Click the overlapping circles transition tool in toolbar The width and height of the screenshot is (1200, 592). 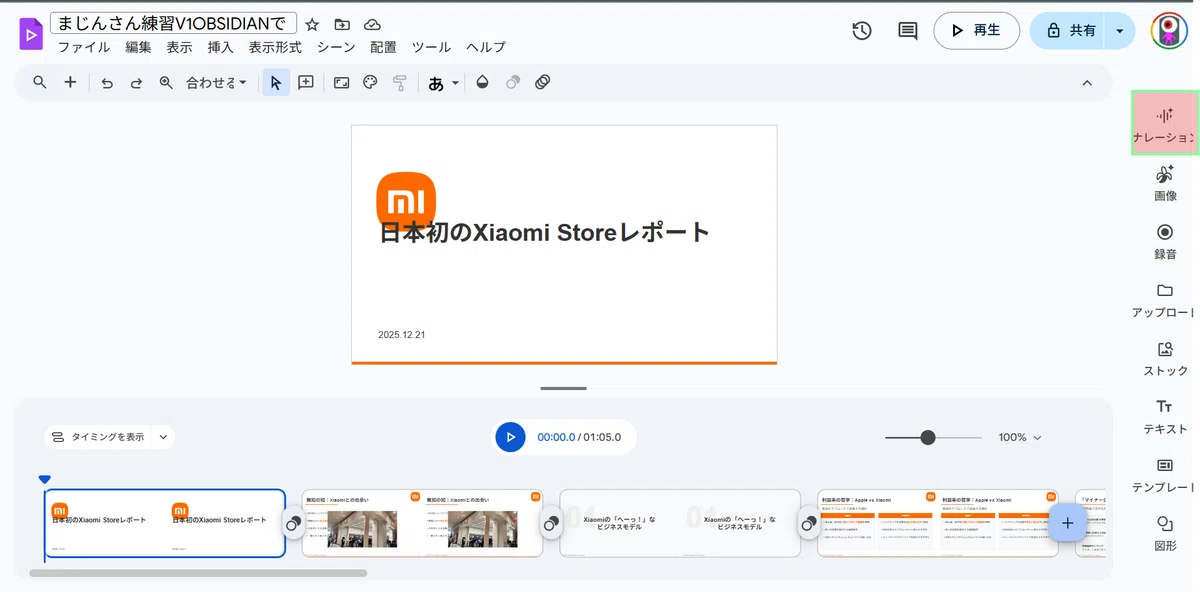pyautogui.click(x=513, y=83)
